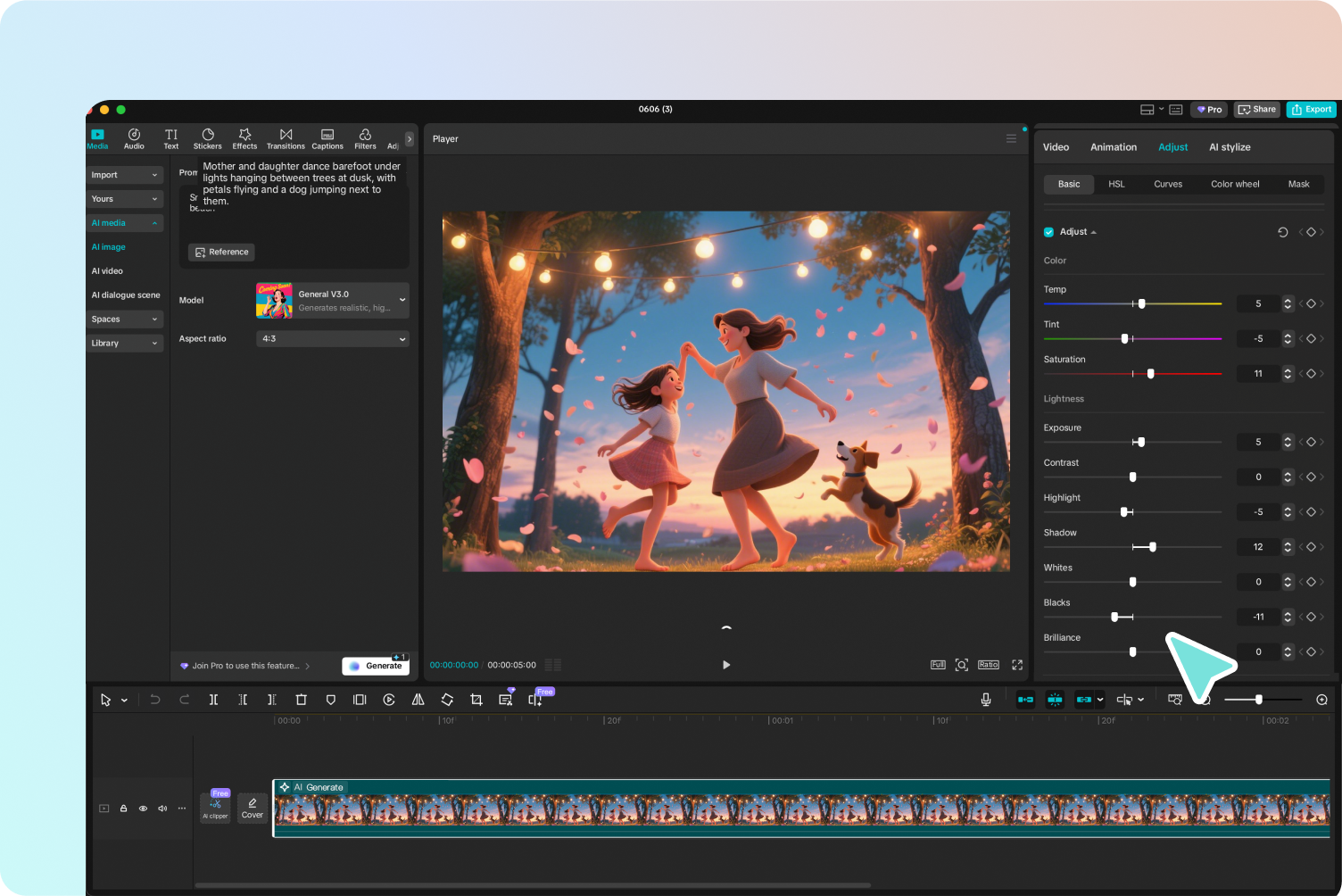The image size is (1342, 896).
Task: Click the Reverse clip icon
Action: point(389,700)
